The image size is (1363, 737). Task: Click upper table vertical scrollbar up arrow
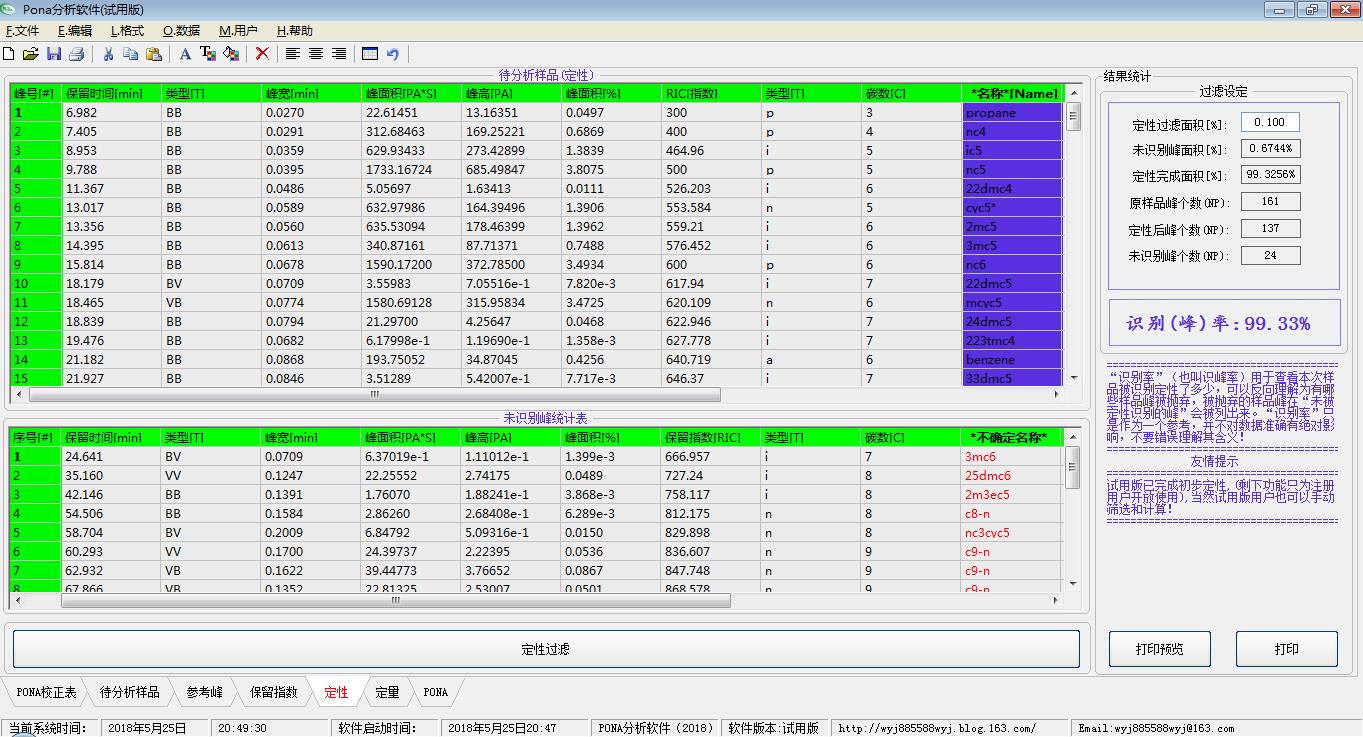pyautogui.click(x=1073, y=92)
